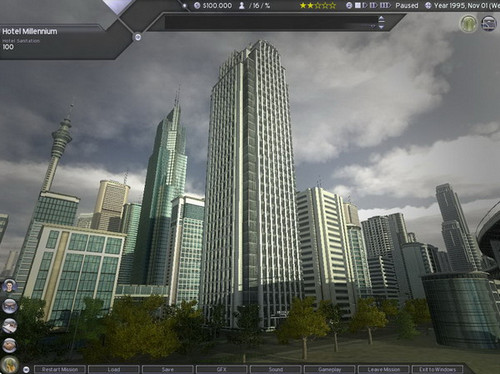500x374 pixels.
Task: Collapse the bottom menu with small round button
Action: (x=27, y=369)
